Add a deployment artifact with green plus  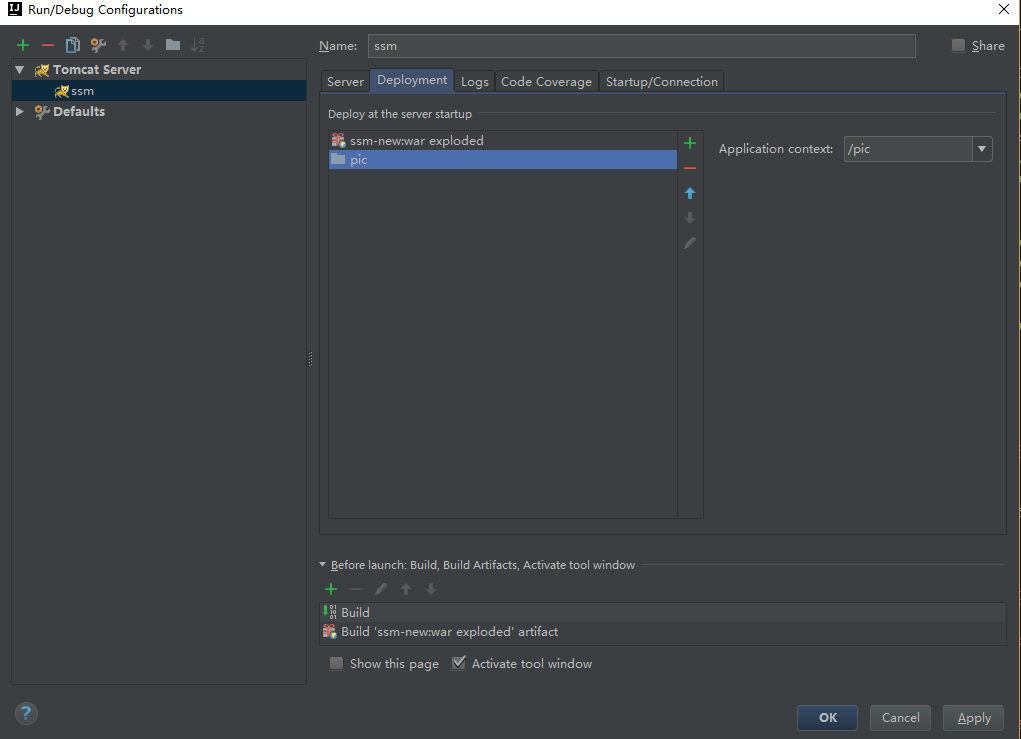[x=690, y=143]
